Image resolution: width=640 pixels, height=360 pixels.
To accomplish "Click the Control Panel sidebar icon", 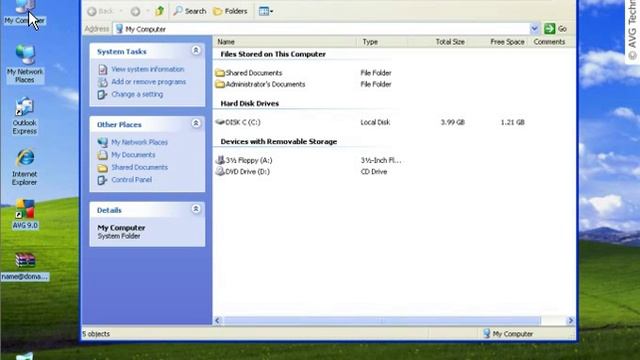I will [102, 180].
